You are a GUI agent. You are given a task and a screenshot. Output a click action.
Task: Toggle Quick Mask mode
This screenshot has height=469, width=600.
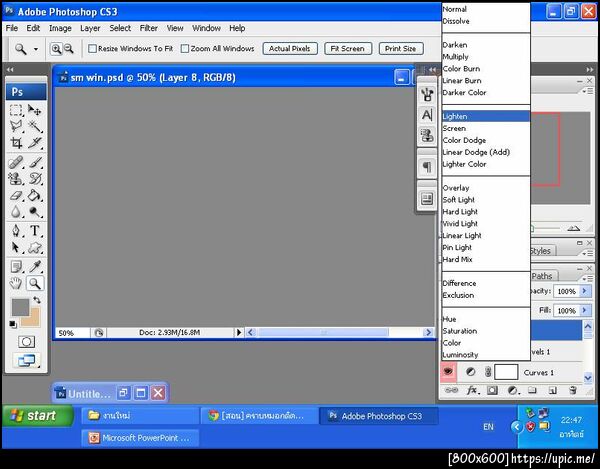click(x=26, y=342)
